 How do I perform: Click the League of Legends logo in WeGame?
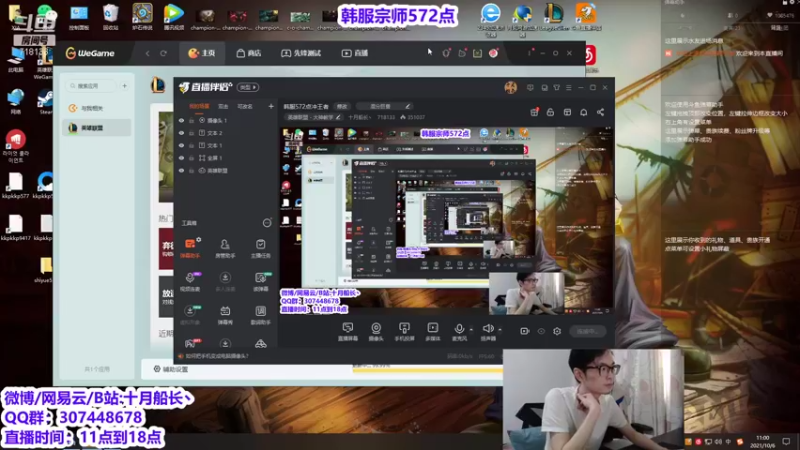click(x=158, y=85)
